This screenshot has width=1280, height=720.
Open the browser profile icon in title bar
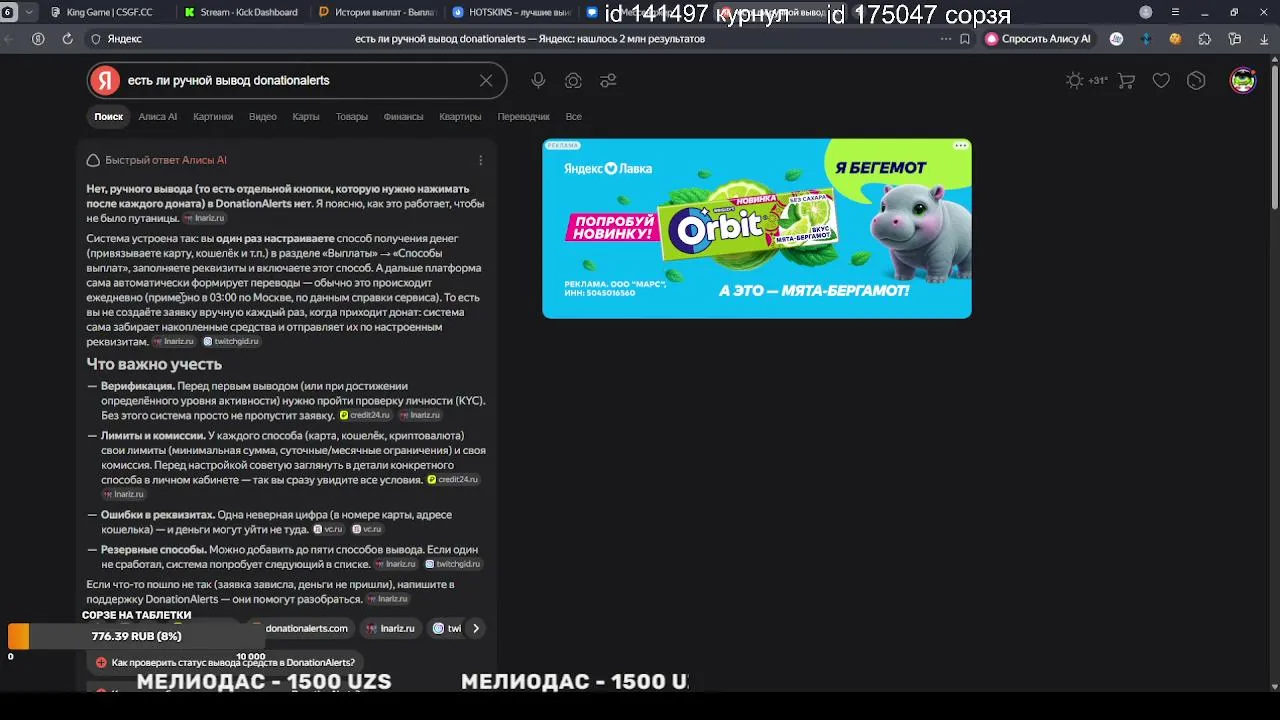pos(1146,12)
